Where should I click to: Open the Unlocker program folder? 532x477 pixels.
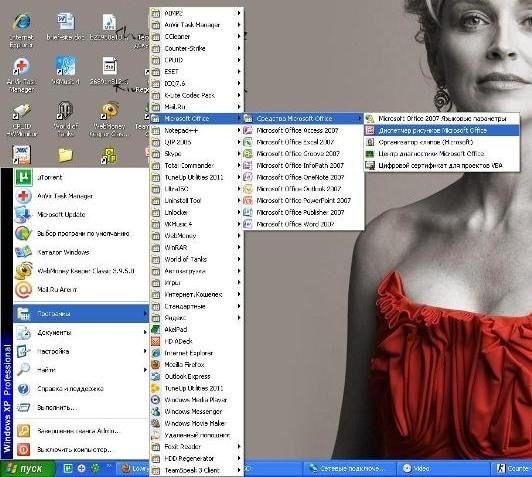pyautogui.click(x=196, y=213)
